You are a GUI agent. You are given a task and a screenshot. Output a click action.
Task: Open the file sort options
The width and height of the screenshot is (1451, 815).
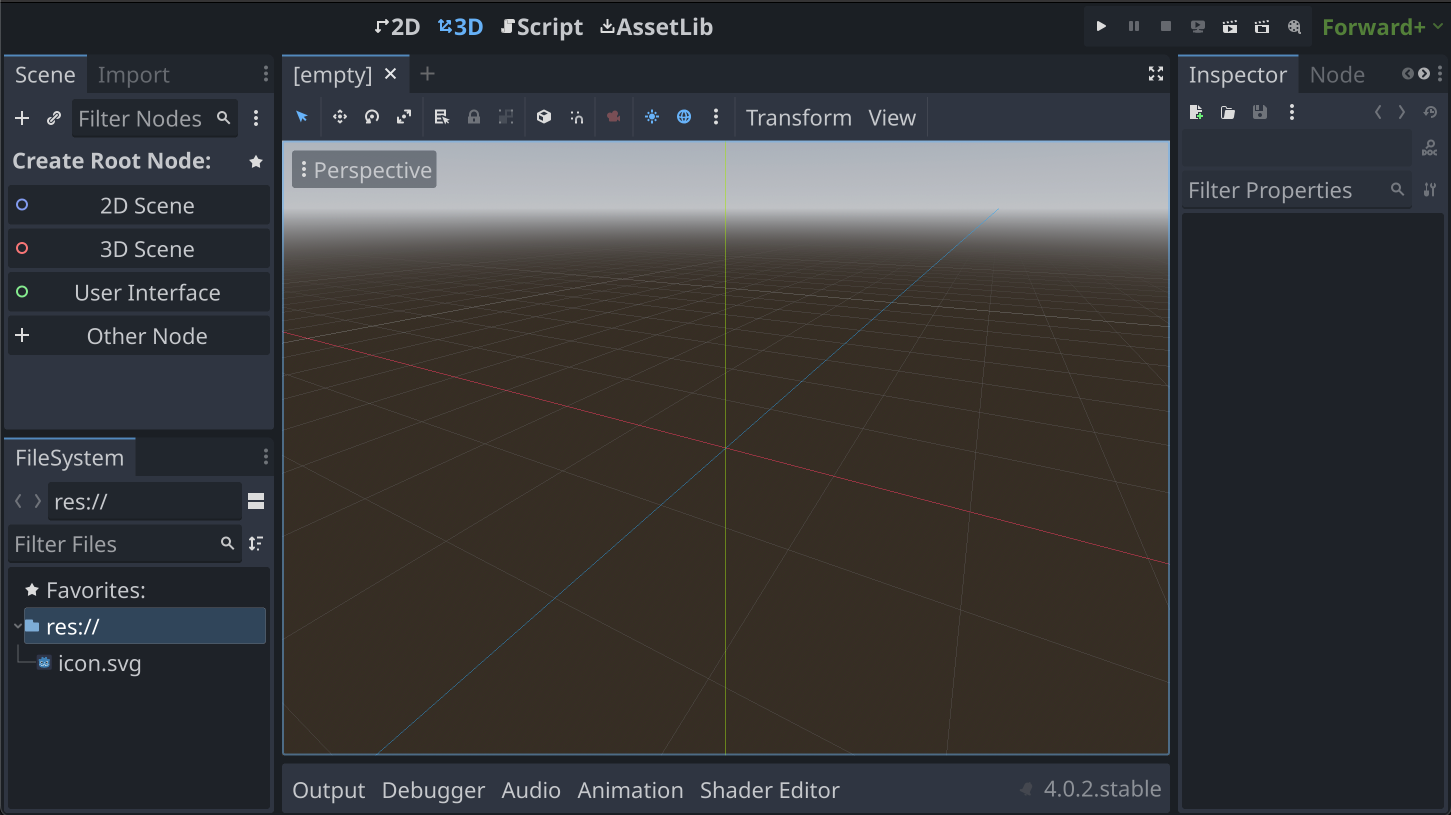coord(256,544)
